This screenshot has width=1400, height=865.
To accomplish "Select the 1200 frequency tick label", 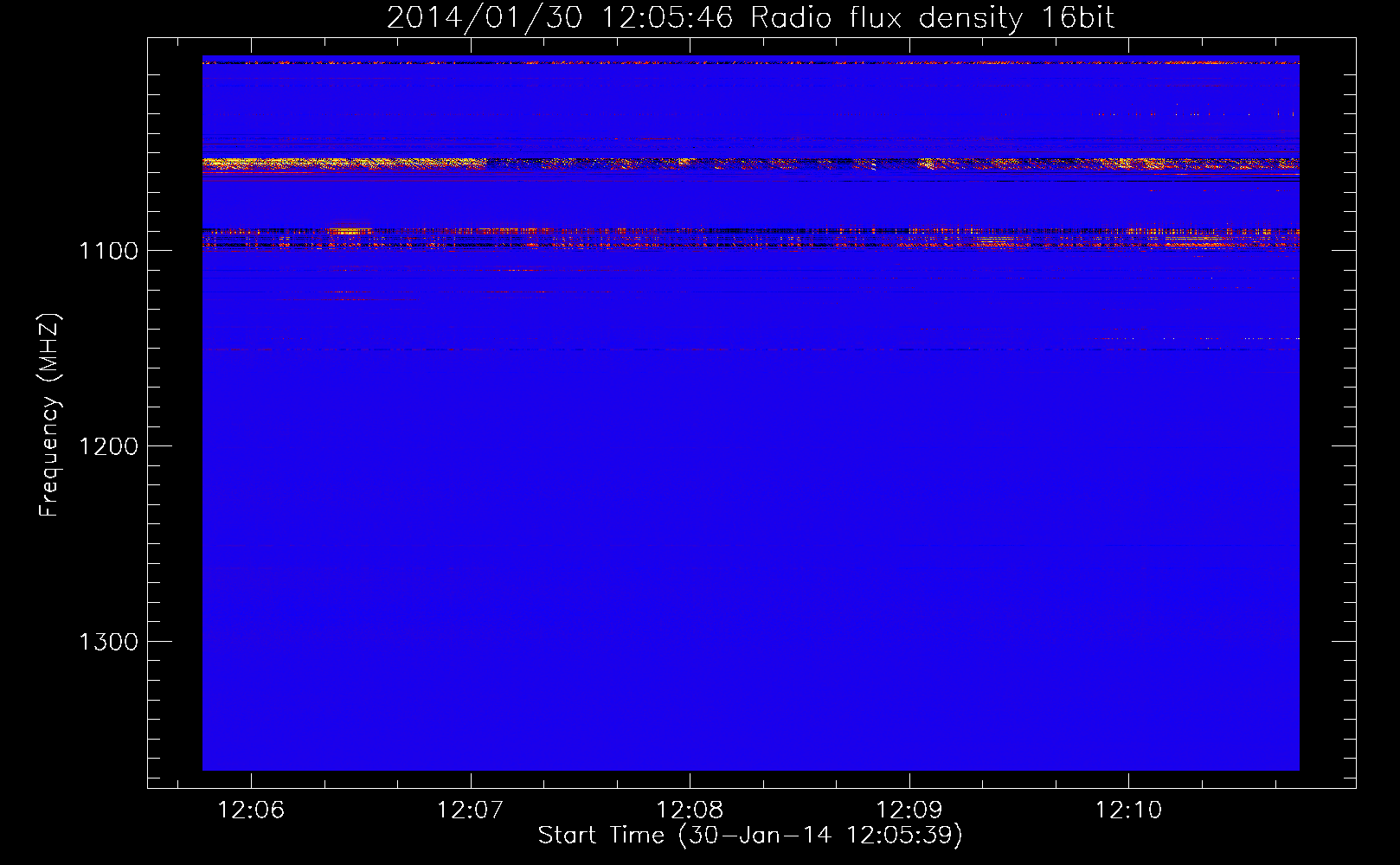I will pyautogui.click(x=108, y=446).
